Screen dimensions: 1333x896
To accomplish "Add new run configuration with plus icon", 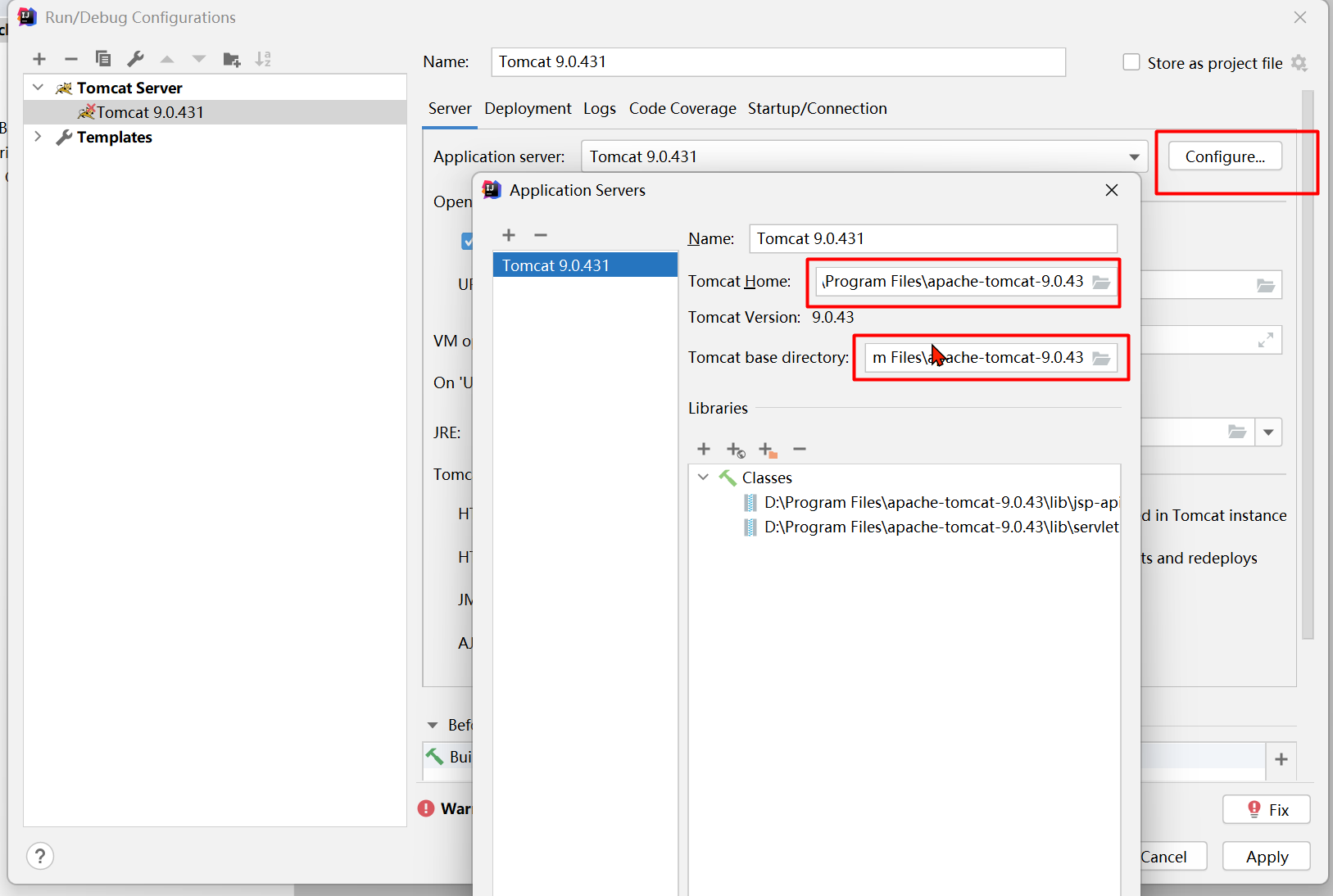I will (x=39, y=59).
